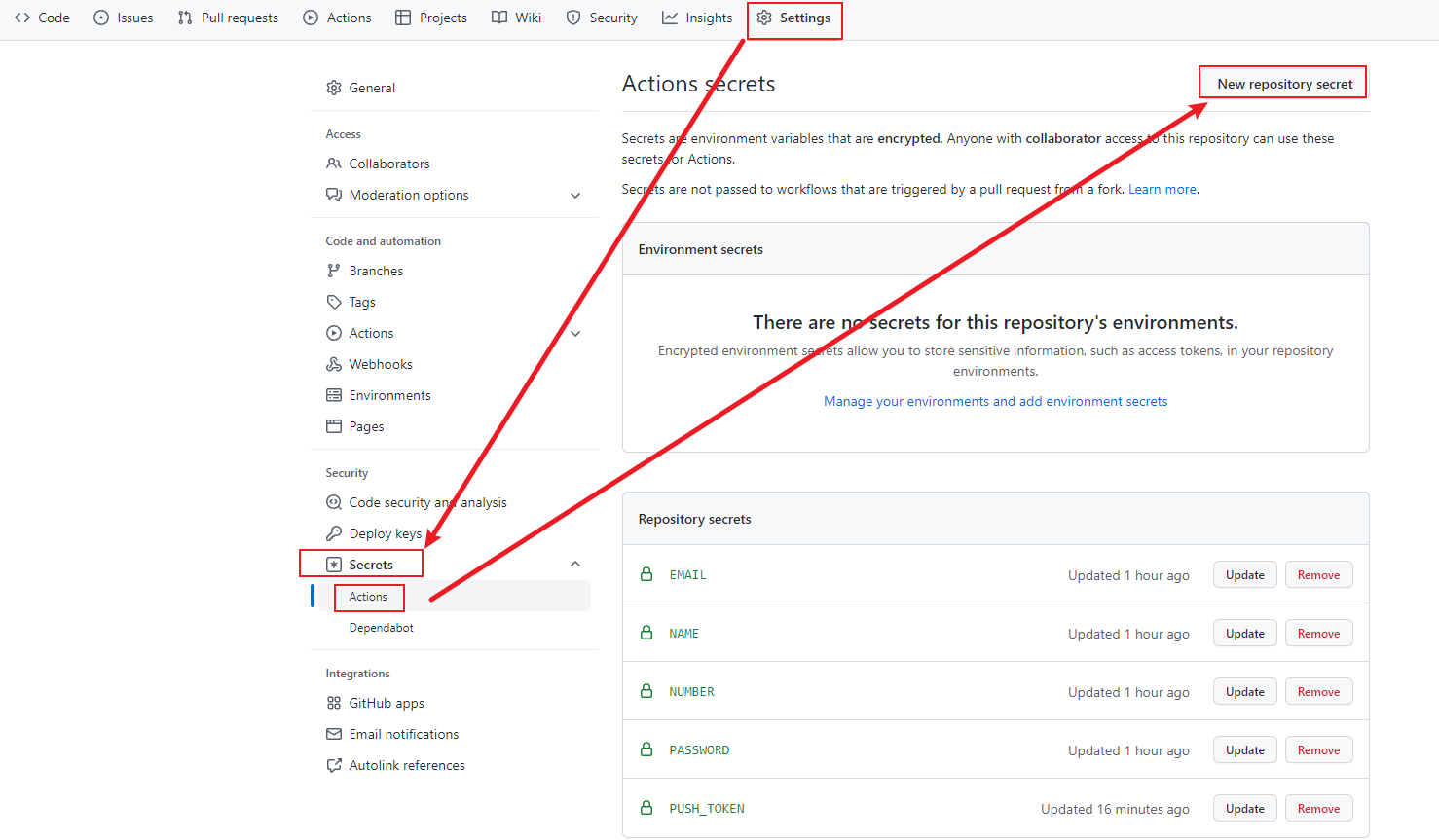Screen dimensions: 1439x840
Task: Click the Projects table icon
Action: click(403, 18)
